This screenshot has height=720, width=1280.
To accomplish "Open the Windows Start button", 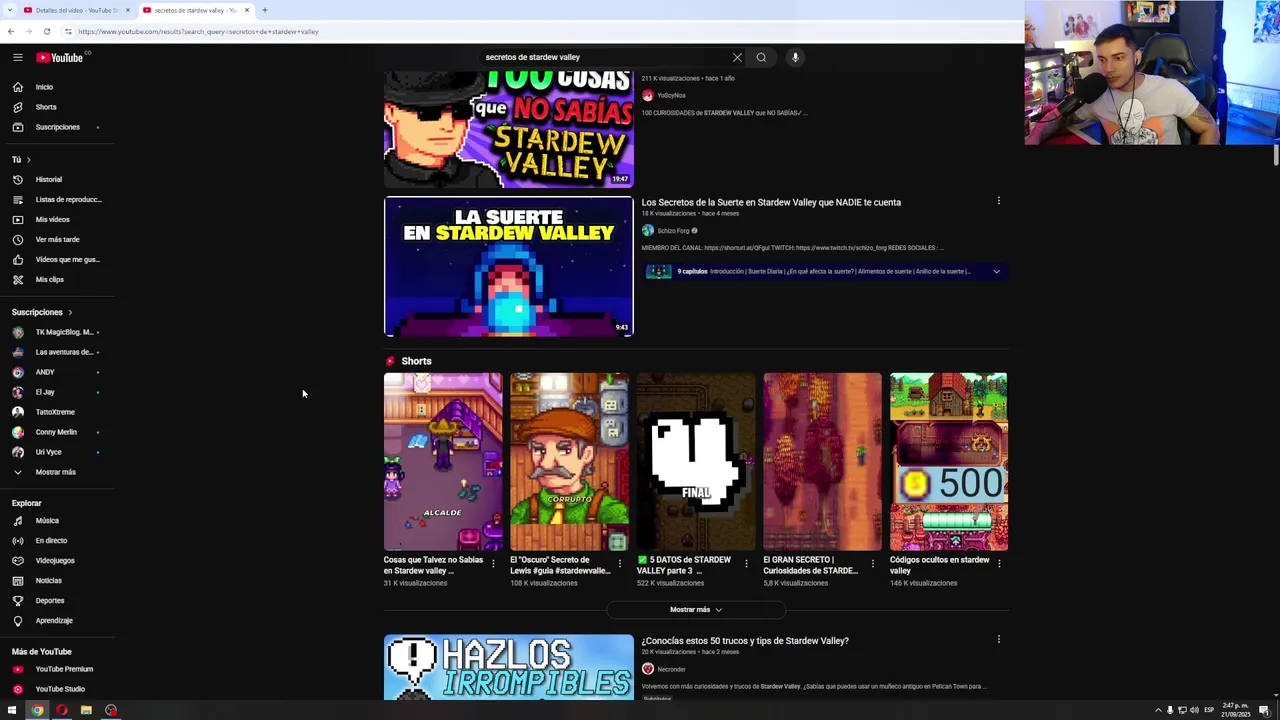I will point(12,710).
